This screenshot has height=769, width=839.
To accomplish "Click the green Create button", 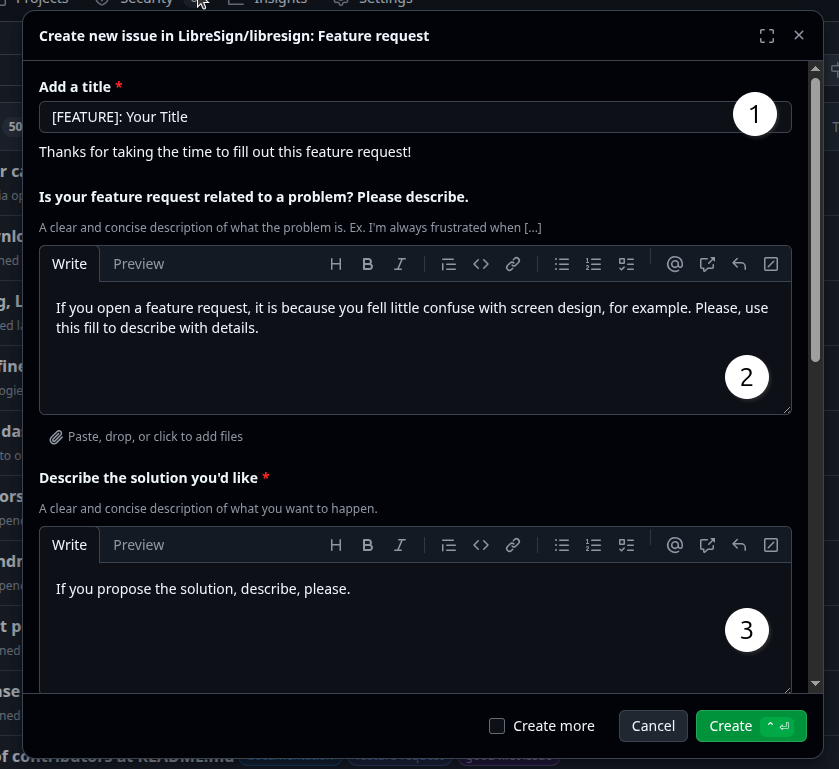I will click(x=751, y=726).
